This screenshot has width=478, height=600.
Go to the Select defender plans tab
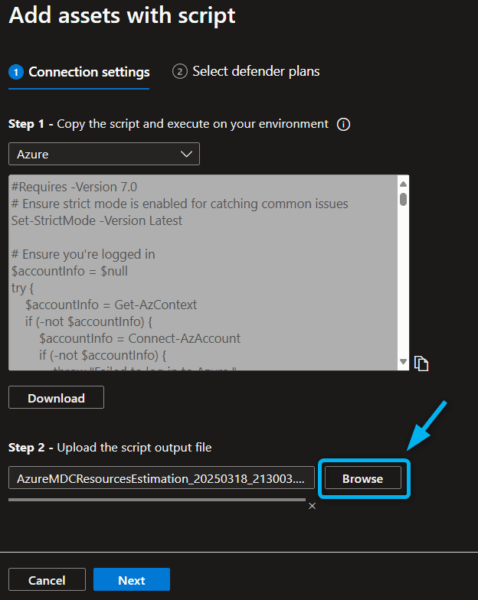tap(246, 71)
